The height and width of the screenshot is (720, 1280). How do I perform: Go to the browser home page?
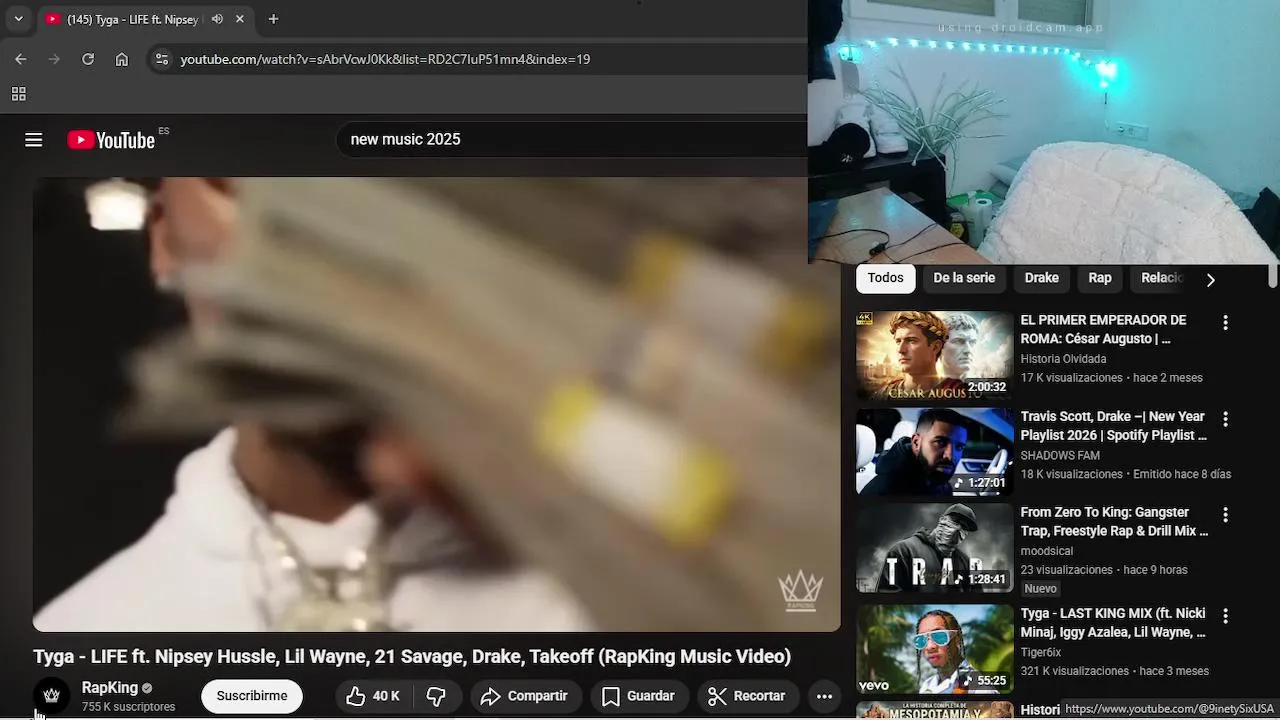[122, 59]
